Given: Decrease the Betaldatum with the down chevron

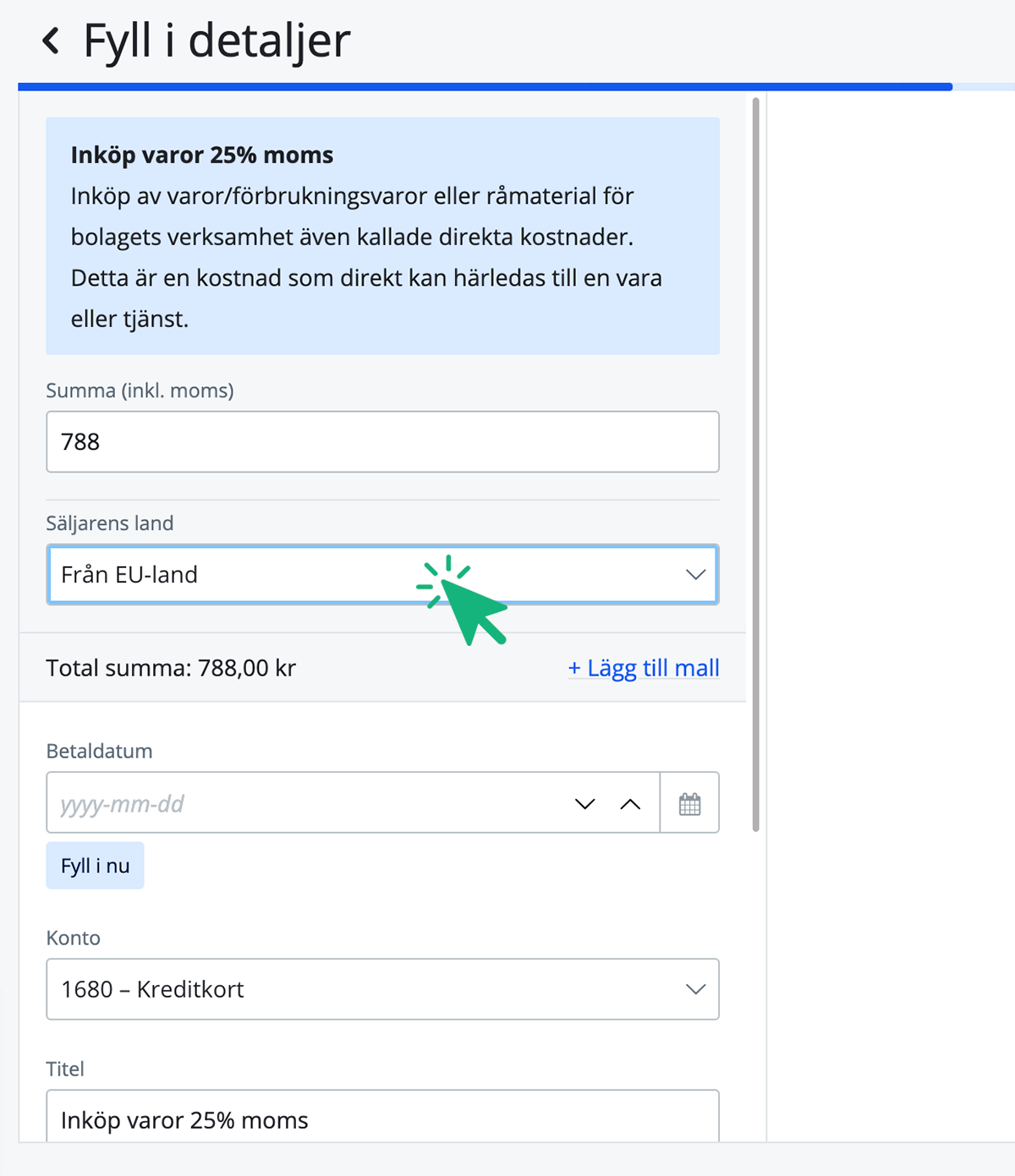Looking at the screenshot, I should (x=584, y=803).
